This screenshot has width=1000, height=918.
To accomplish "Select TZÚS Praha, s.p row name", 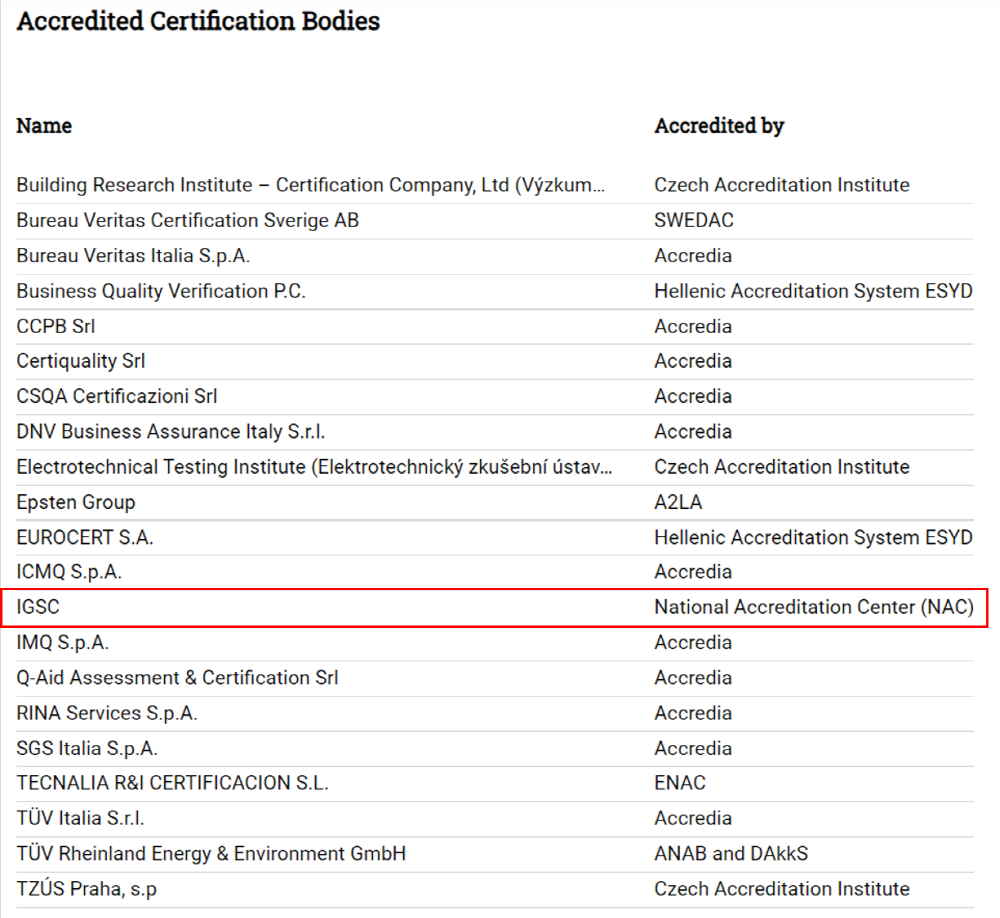I will [x=87, y=889].
